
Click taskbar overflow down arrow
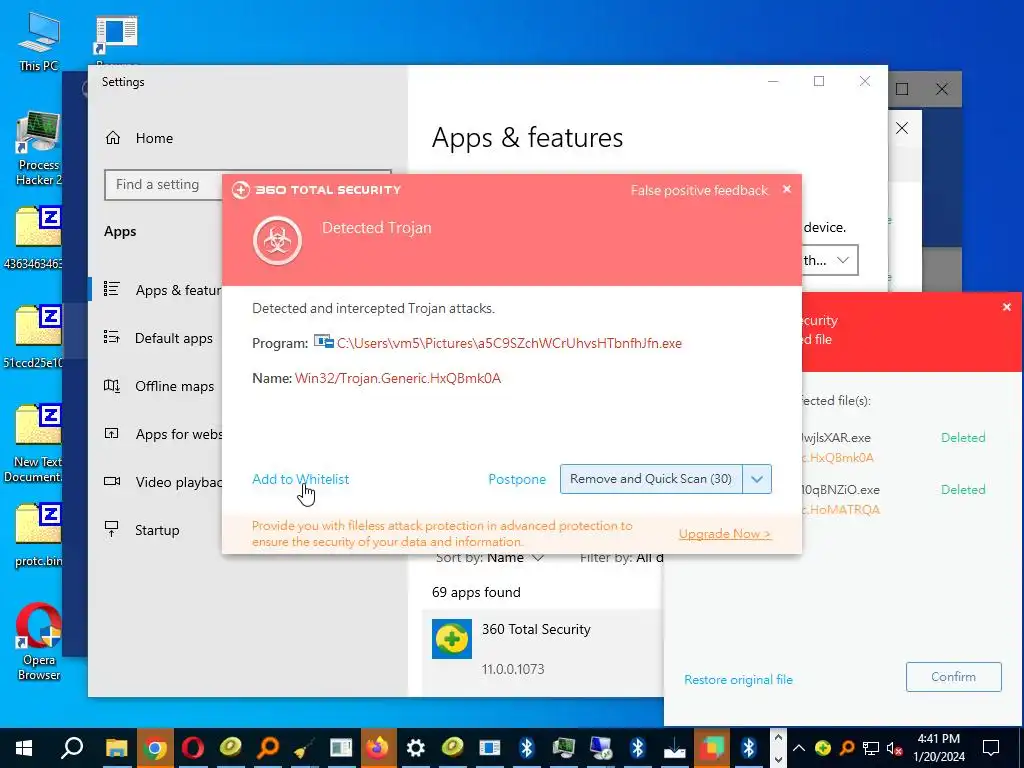pos(778,759)
